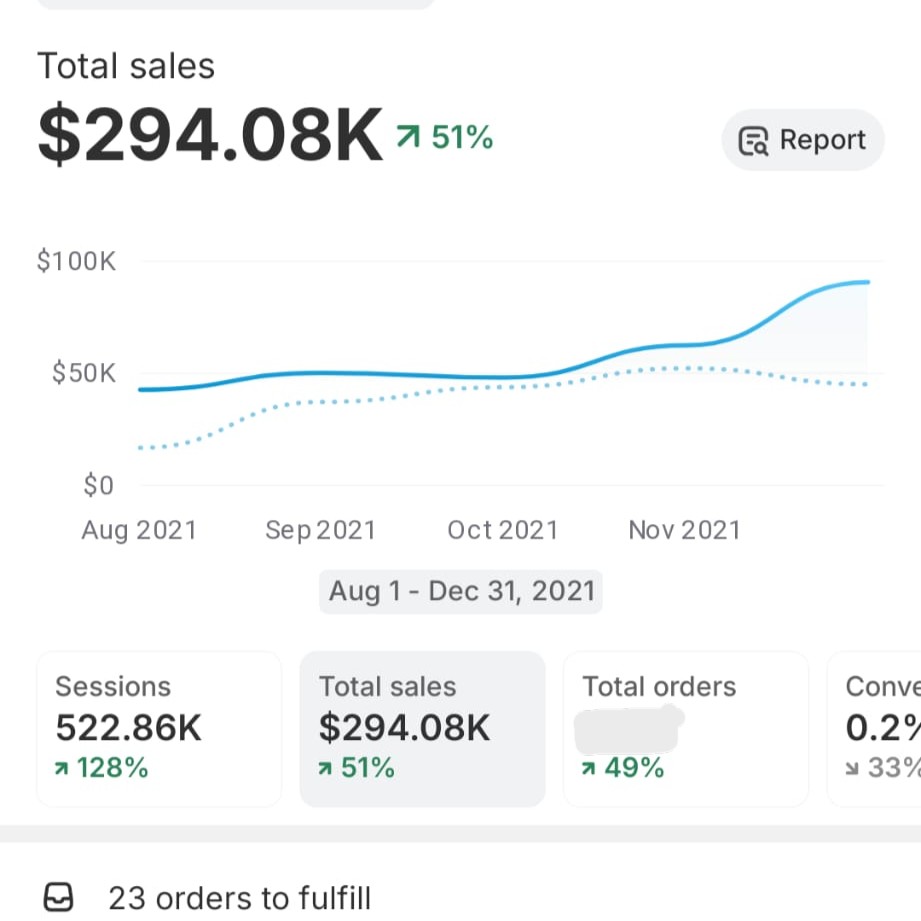Click the chart peak near the end of December

(x=865, y=283)
